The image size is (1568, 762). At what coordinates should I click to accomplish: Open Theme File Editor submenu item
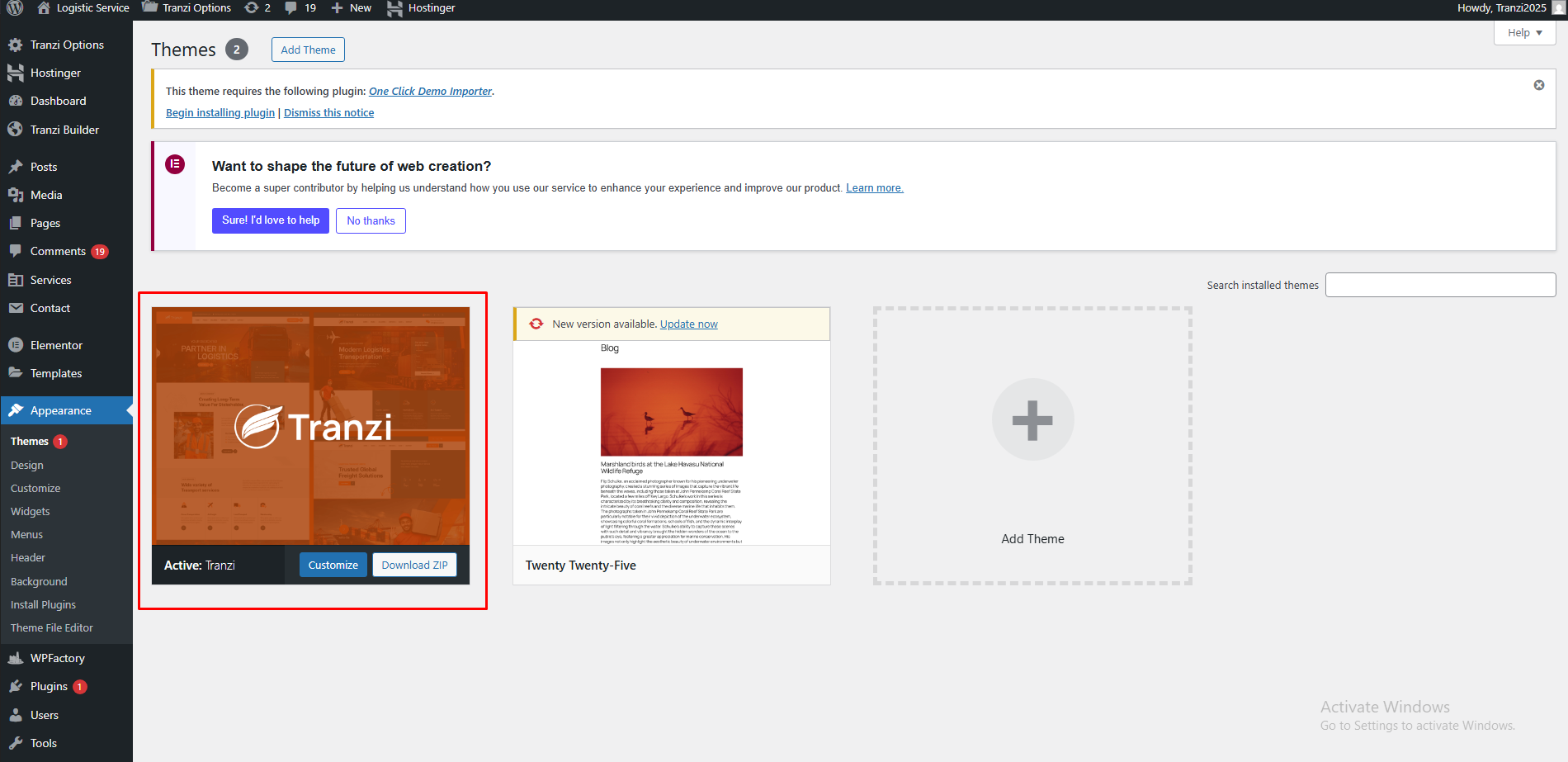click(x=52, y=627)
